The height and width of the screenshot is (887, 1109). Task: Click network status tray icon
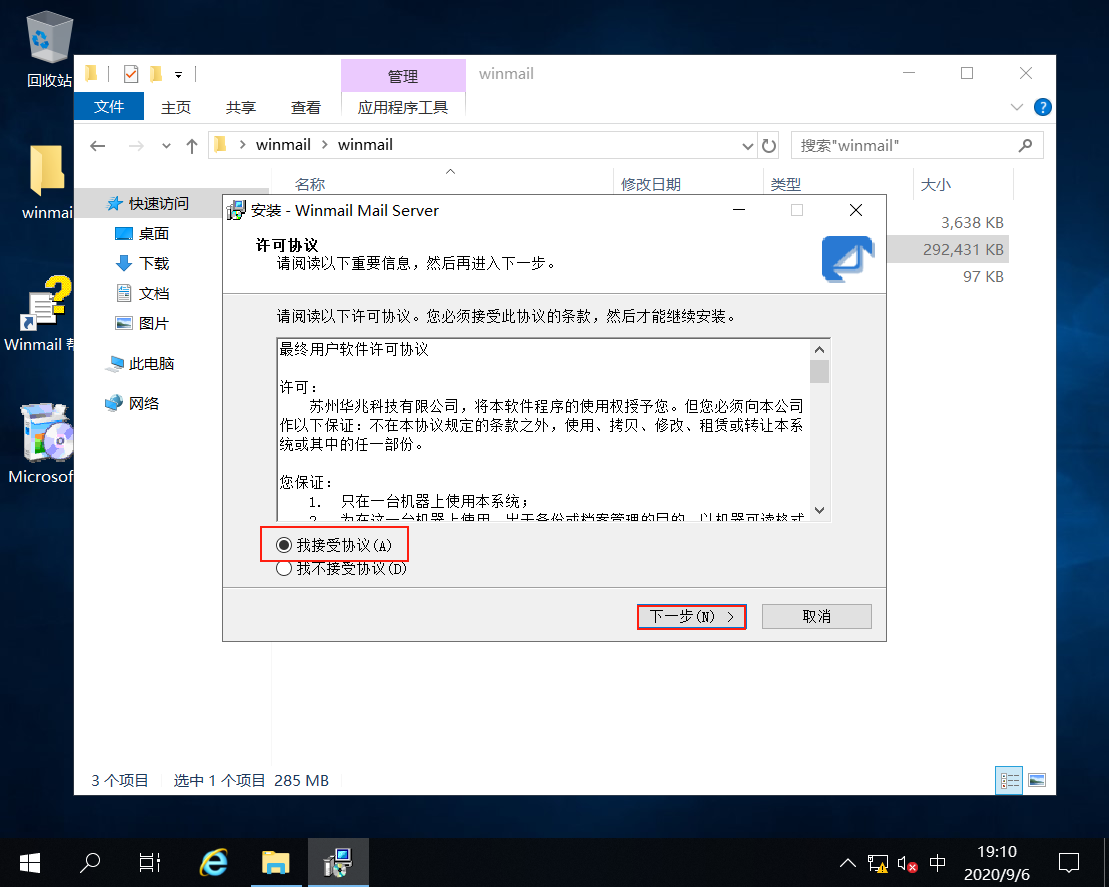click(878, 863)
